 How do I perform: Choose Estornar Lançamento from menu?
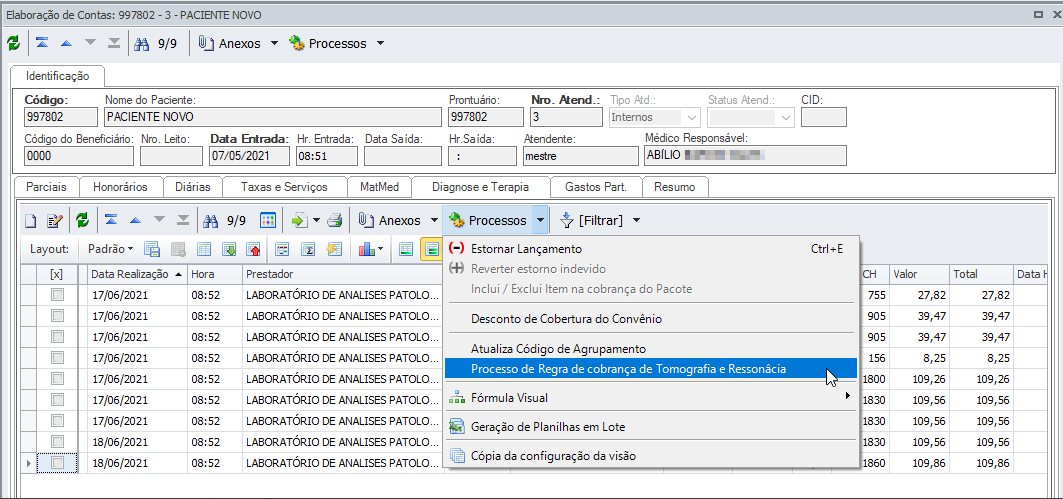[x=651, y=249]
